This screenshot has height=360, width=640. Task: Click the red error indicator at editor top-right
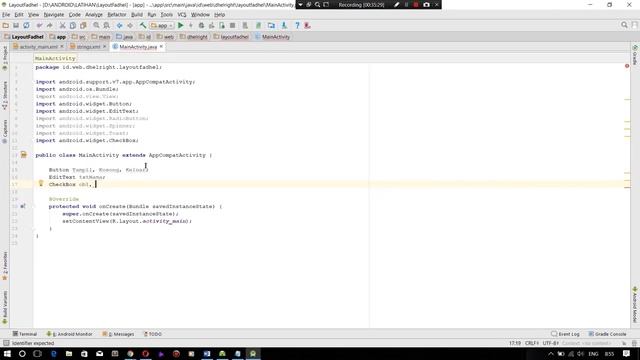pyautogui.click(x=627, y=66)
